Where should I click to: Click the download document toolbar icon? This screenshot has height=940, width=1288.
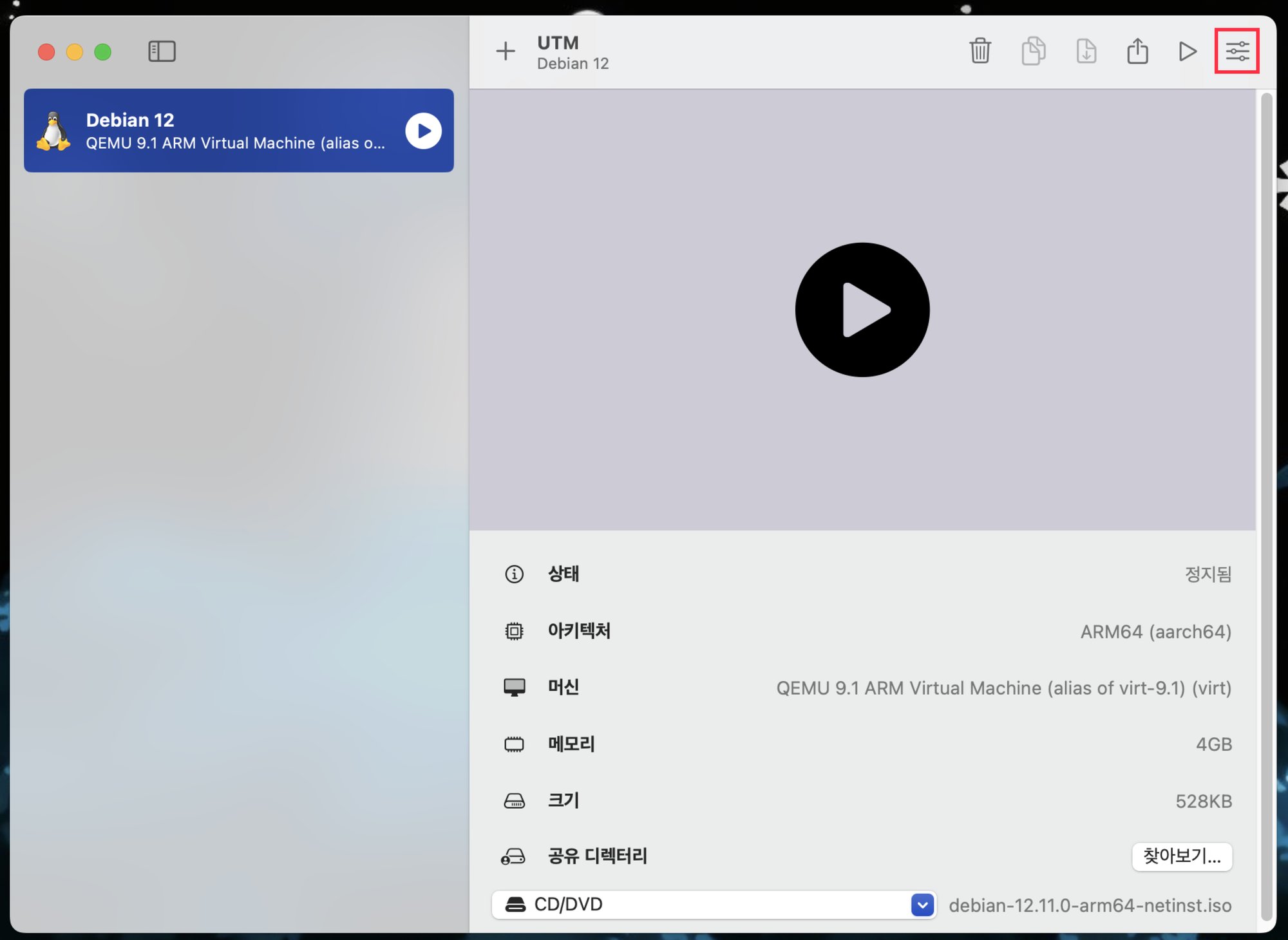coord(1086,51)
